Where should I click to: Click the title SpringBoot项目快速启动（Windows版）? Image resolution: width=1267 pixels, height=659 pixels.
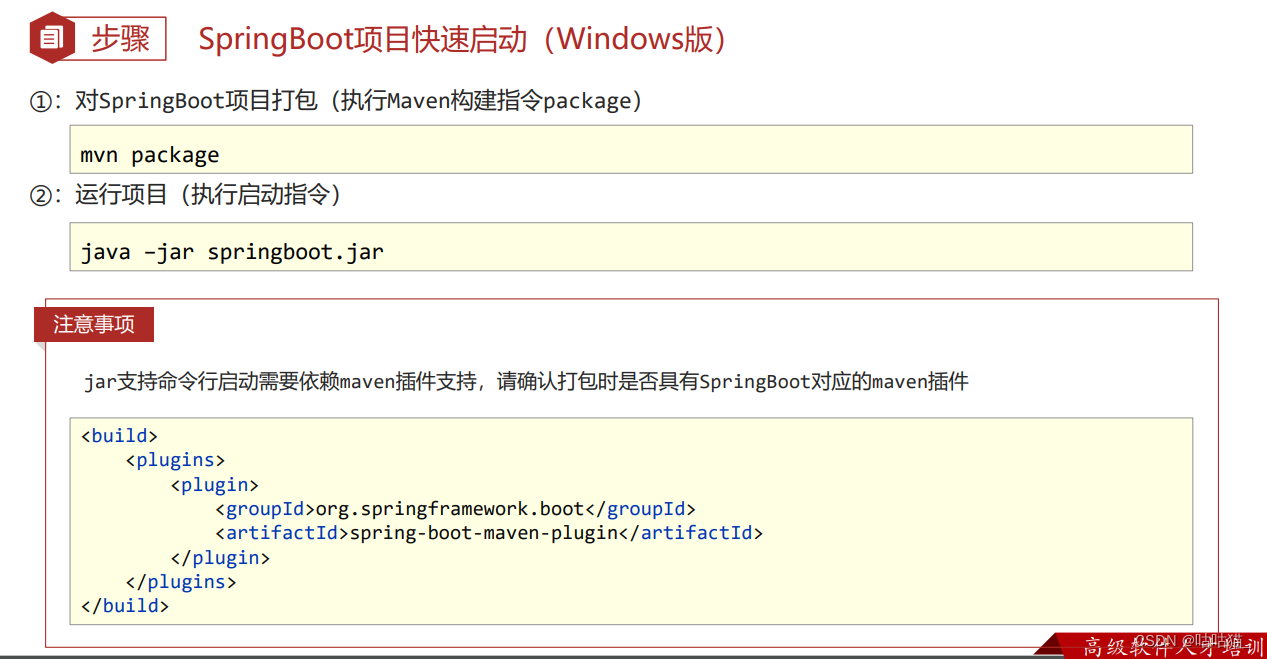click(x=461, y=39)
